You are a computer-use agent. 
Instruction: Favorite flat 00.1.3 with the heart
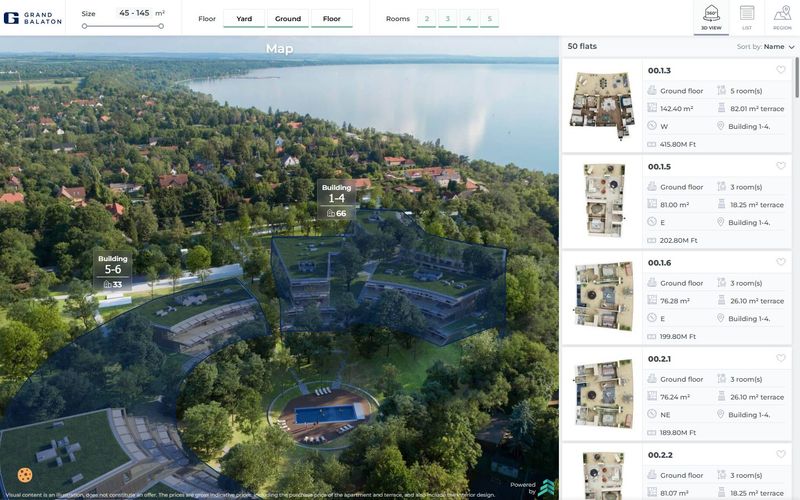(x=780, y=70)
